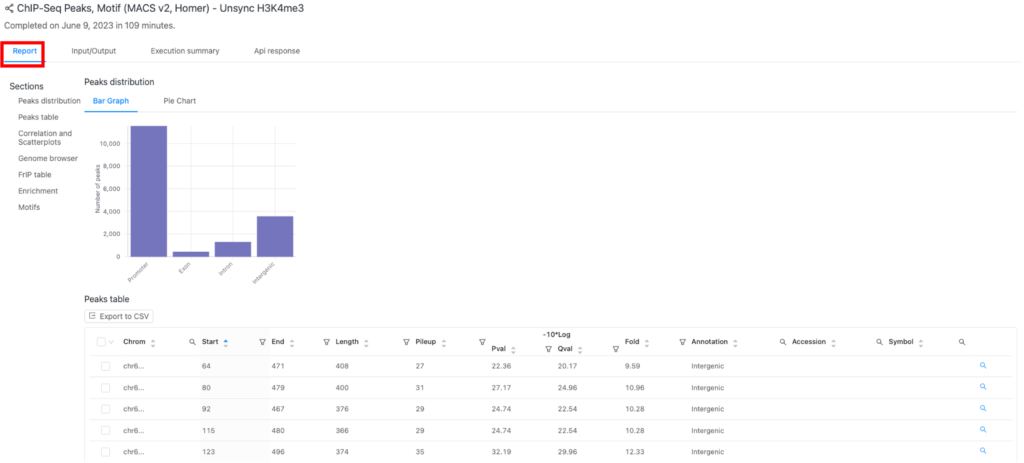Click the magnifier icon in the Start 123 row
This screenshot has height=463, width=1024.
[x=983, y=451]
